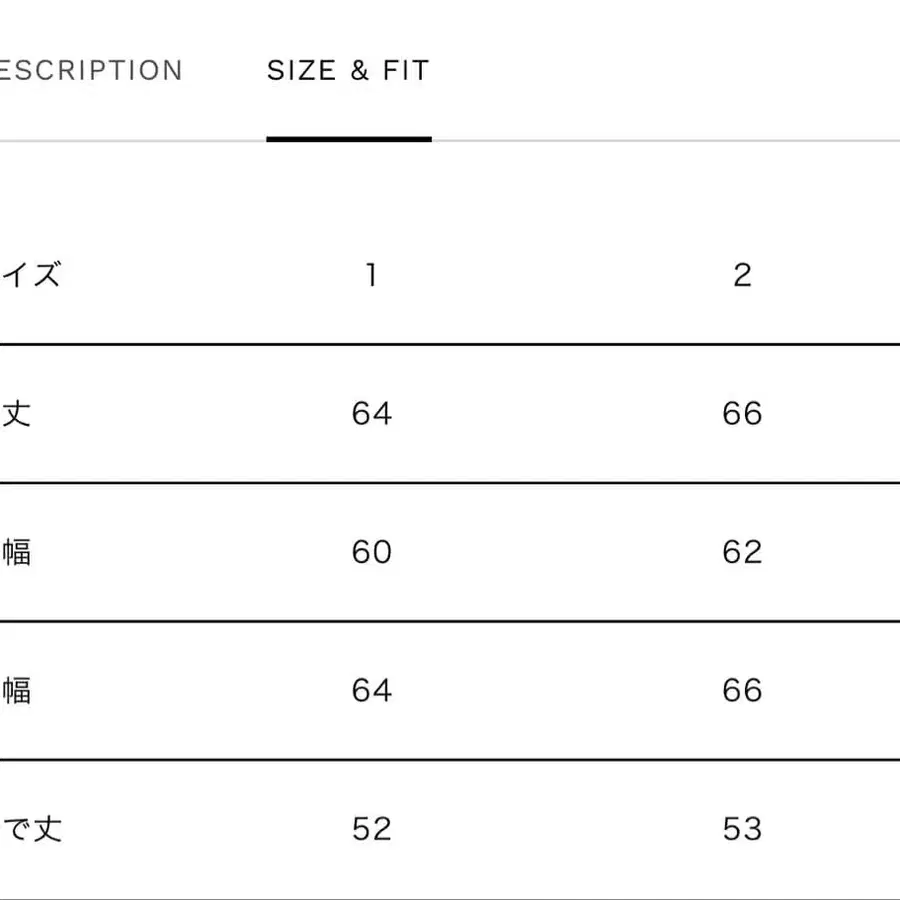Click the divider line under the size row

[x=450, y=343]
